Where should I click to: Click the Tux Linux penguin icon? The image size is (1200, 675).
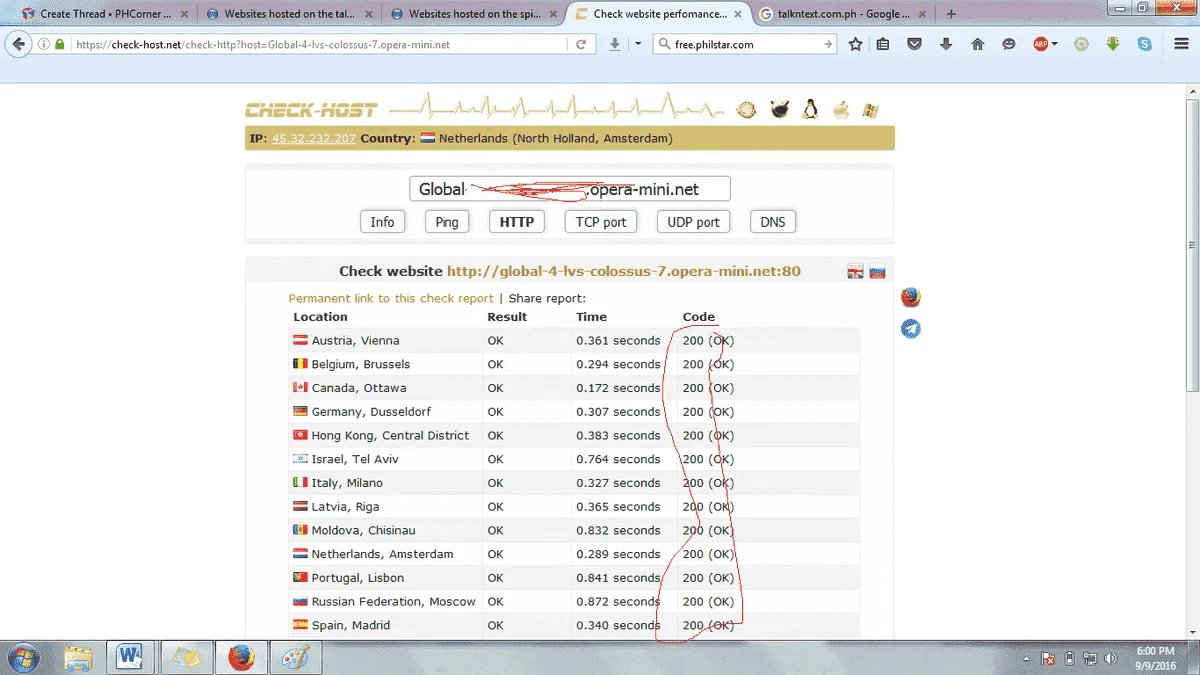pos(810,109)
